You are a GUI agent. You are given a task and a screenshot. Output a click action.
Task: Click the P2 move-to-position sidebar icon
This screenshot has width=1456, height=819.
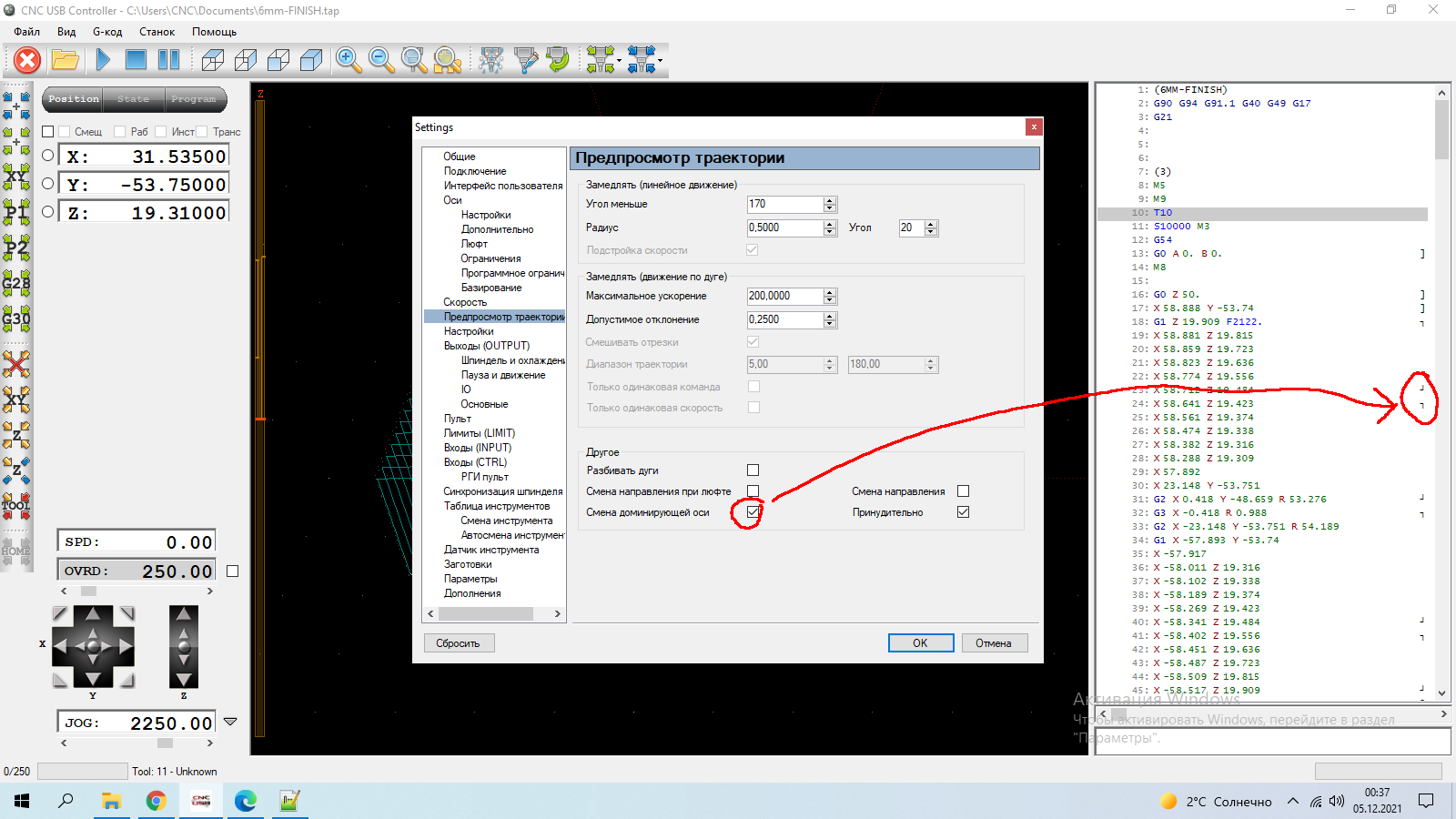tap(15, 248)
